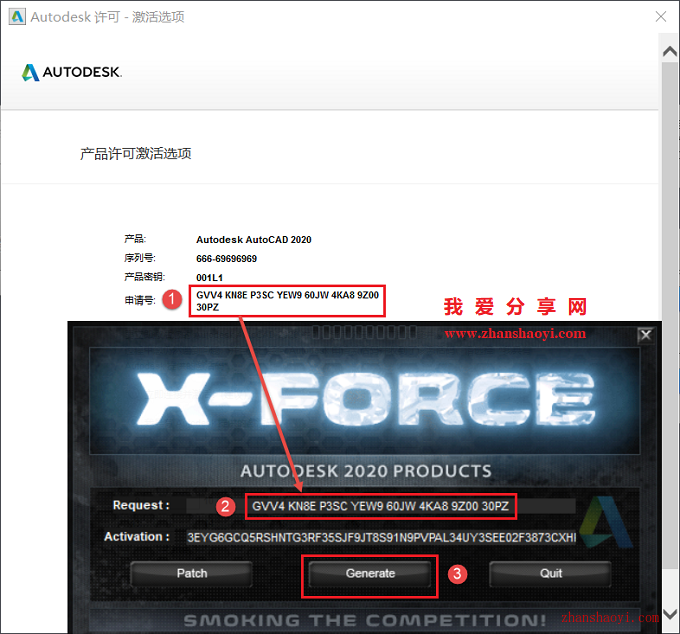Click the Autodesk logo in the header

[72, 72]
